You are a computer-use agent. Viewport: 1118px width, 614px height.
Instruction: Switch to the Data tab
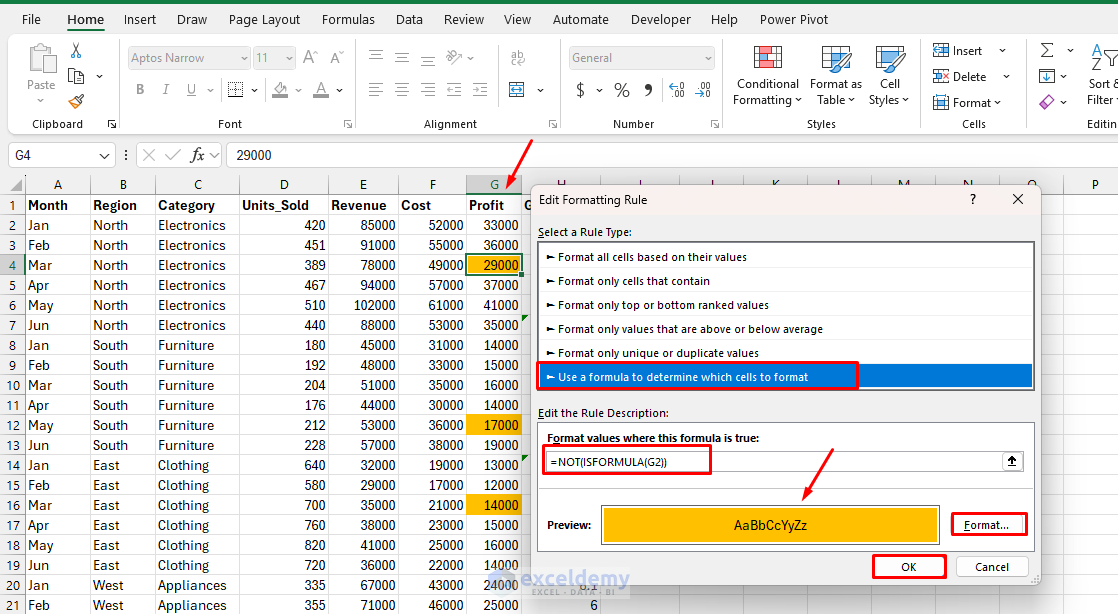(x=409, y=19)
